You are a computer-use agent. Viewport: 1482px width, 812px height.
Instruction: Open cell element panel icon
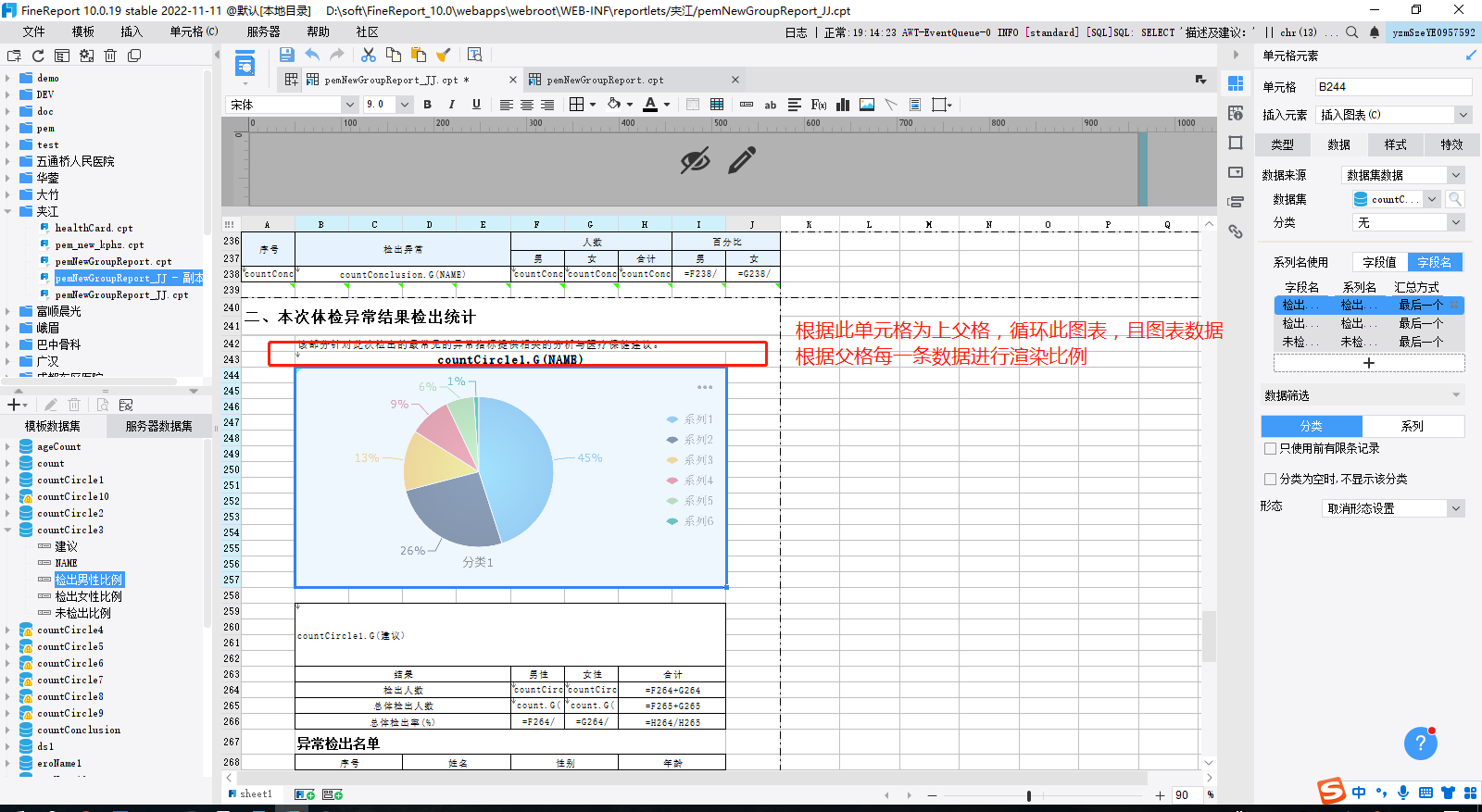click(x=1236, y=83)
